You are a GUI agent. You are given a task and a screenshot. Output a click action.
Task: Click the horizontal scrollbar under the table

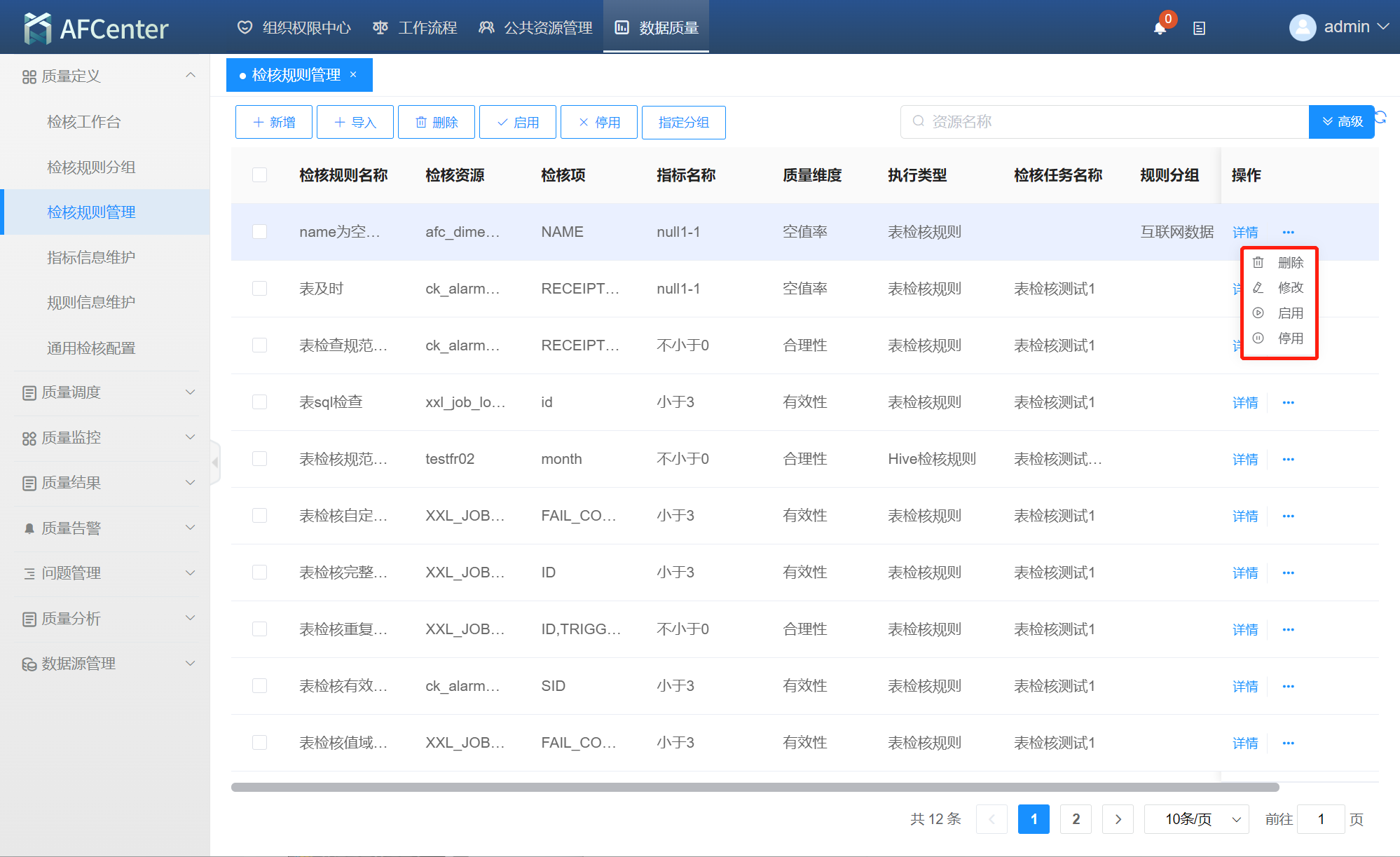tap(755, 787)
